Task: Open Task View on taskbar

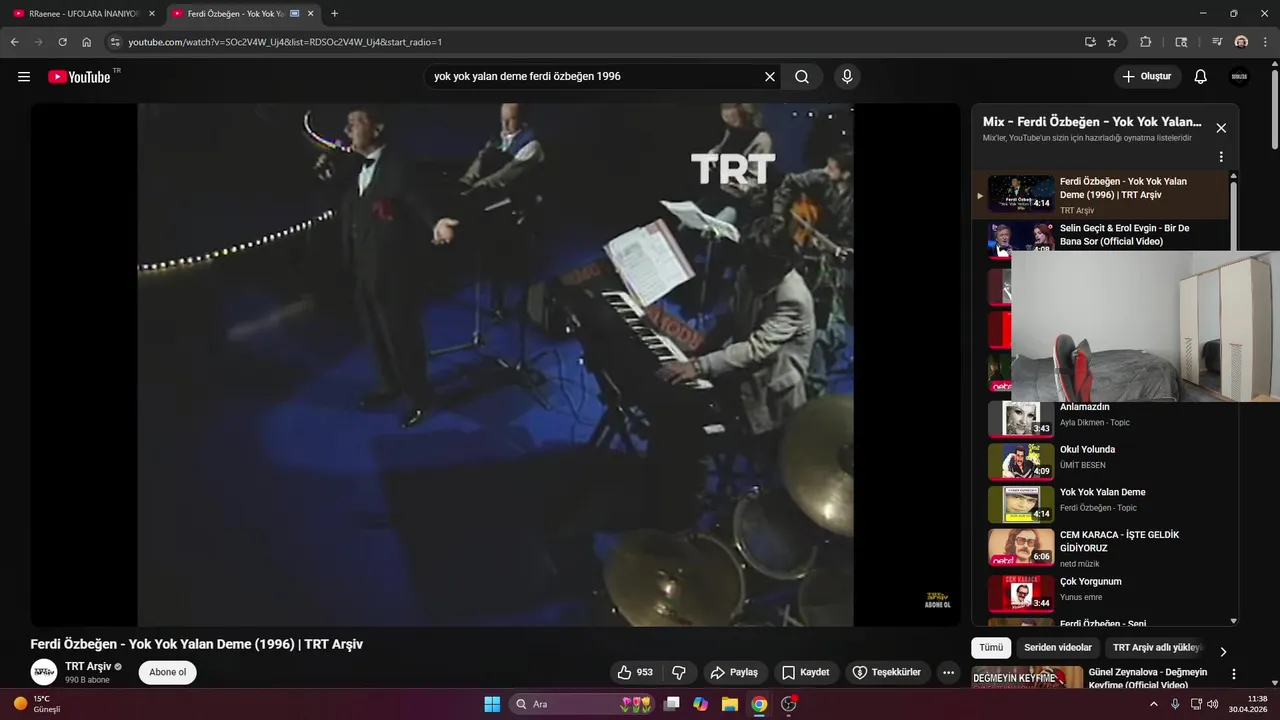Action: [x=672, y=704]
